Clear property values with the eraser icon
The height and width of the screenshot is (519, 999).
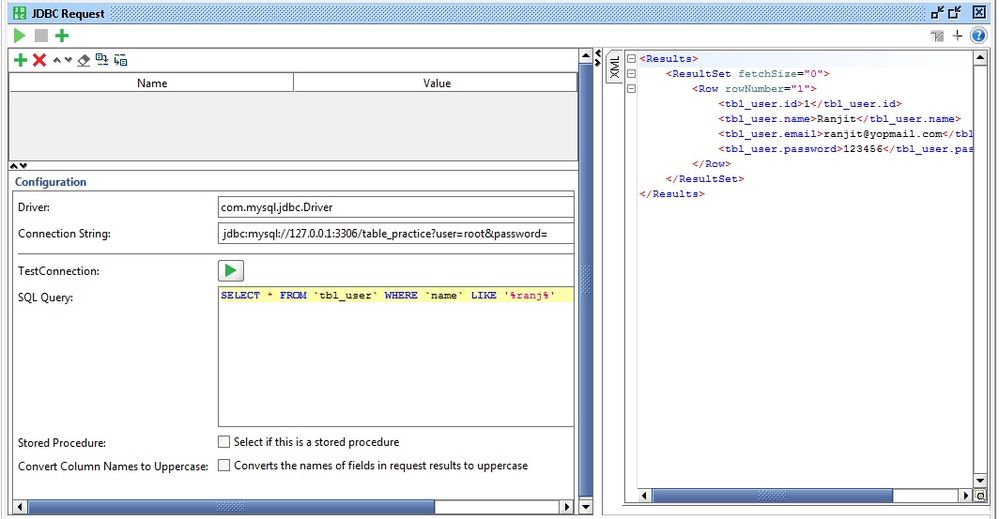coord(84,60)
